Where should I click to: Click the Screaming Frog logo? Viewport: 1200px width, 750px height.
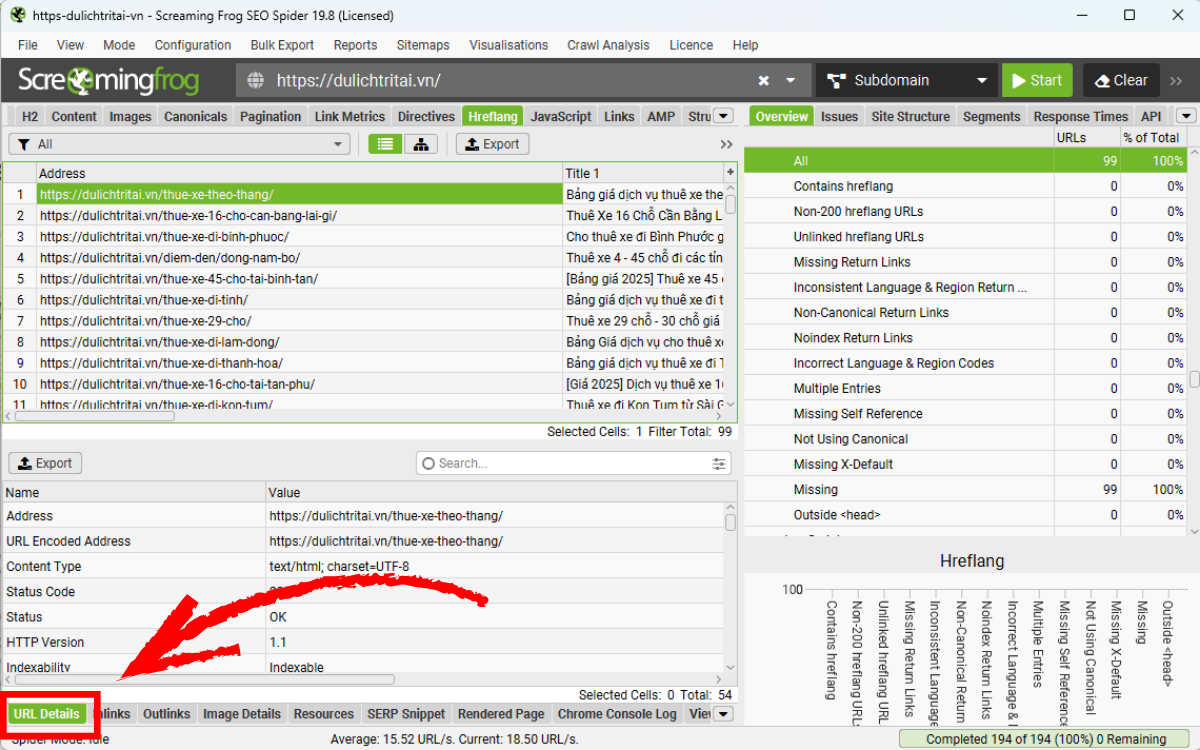pos(108,81)
